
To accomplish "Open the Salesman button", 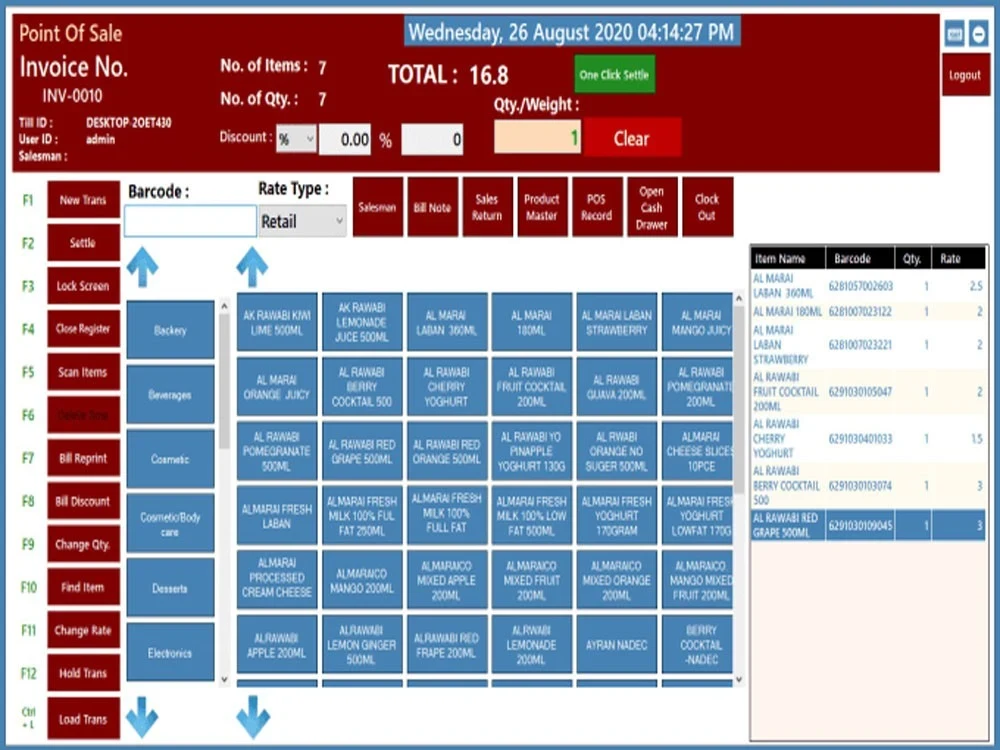I will (378, 207).
